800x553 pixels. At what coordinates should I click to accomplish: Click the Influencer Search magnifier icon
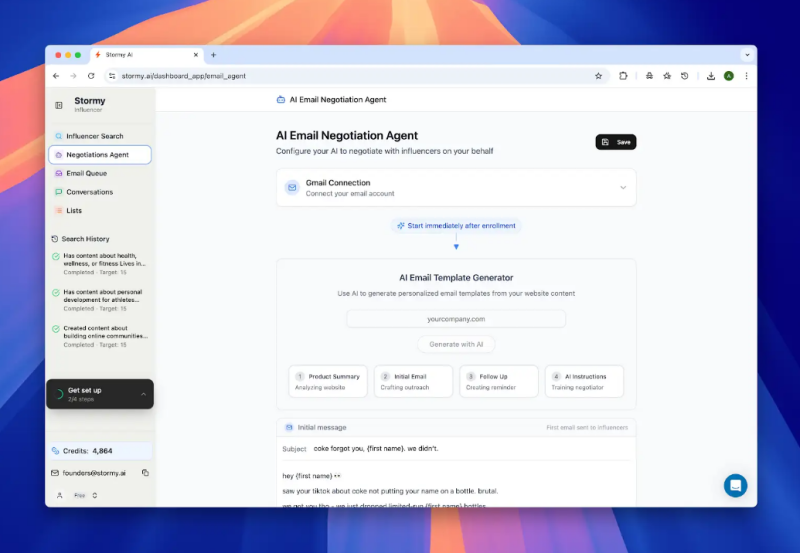[x=59, y=136]
